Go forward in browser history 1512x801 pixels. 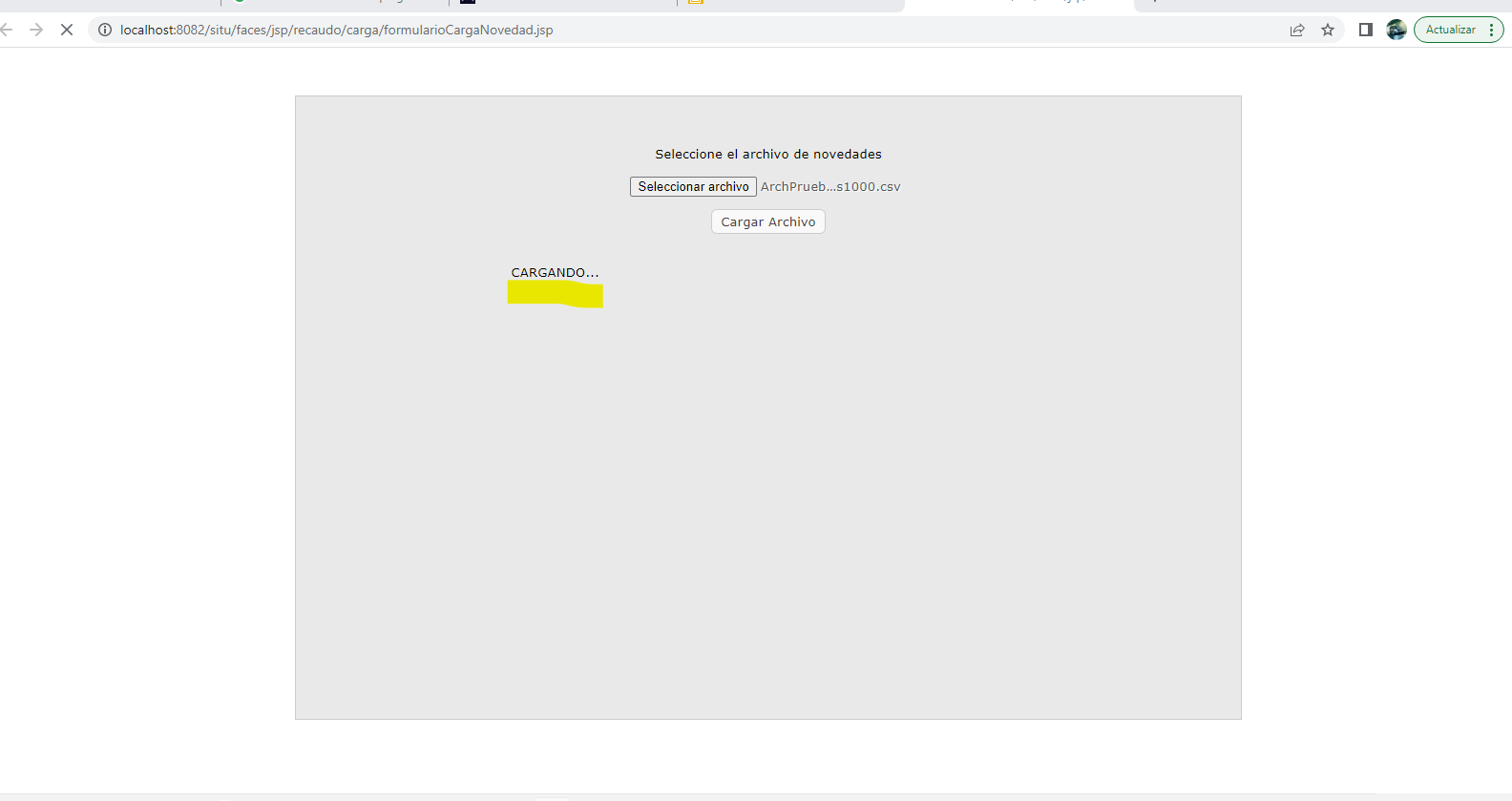pyautogui.click(x=36, y=30)
